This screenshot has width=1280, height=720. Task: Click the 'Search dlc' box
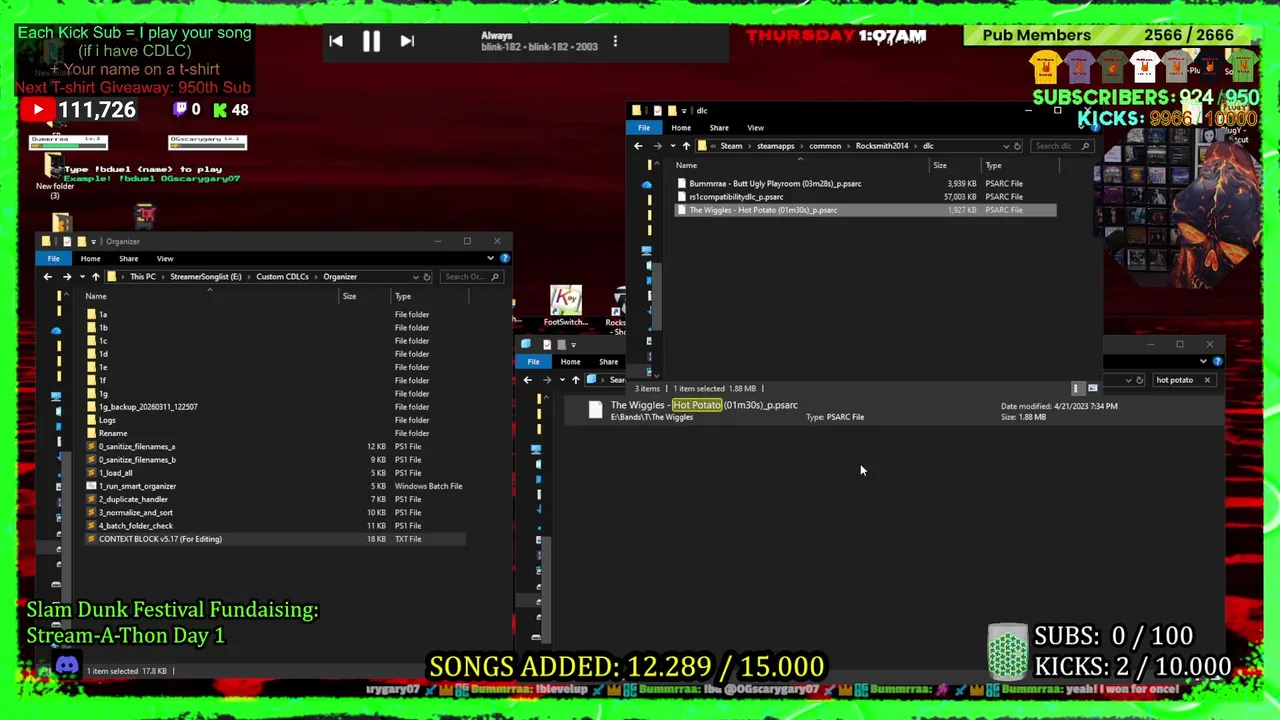tap(1061, 146)
